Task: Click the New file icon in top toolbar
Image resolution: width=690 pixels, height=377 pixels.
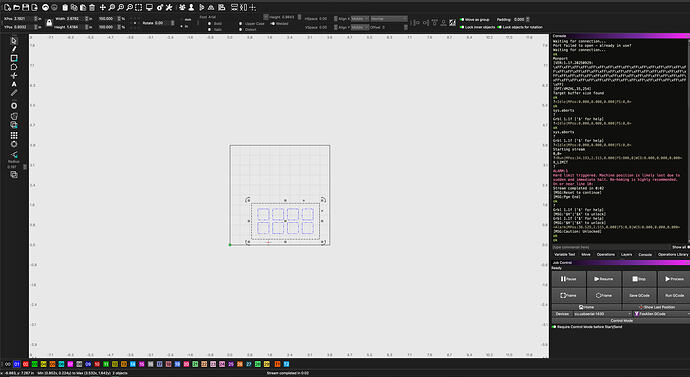Action: [x=7, y=7]
